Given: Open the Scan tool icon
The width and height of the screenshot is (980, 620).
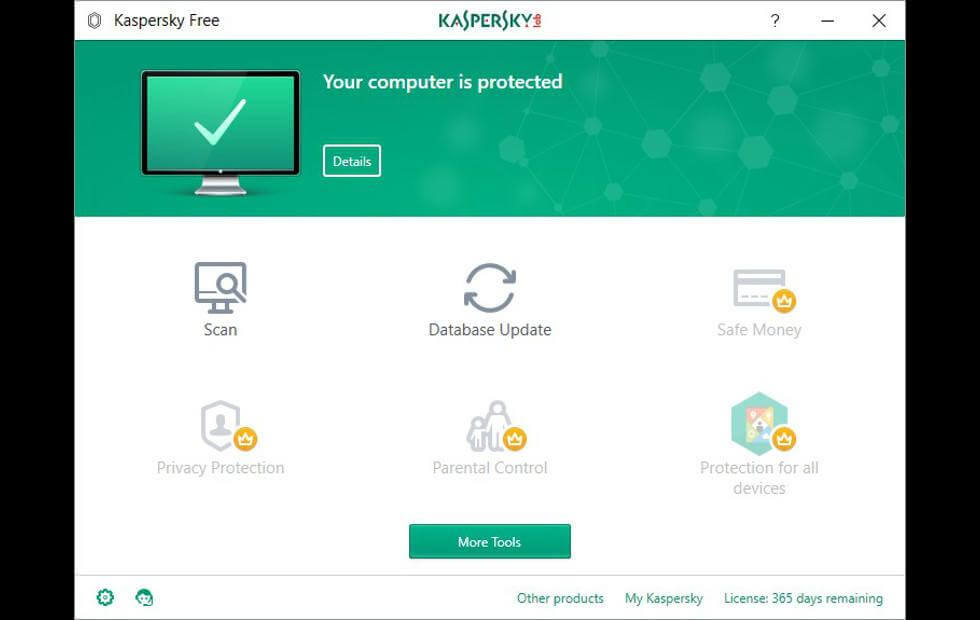Looking at the screenshot, I should pyautogui.click(x=220, y=288).
